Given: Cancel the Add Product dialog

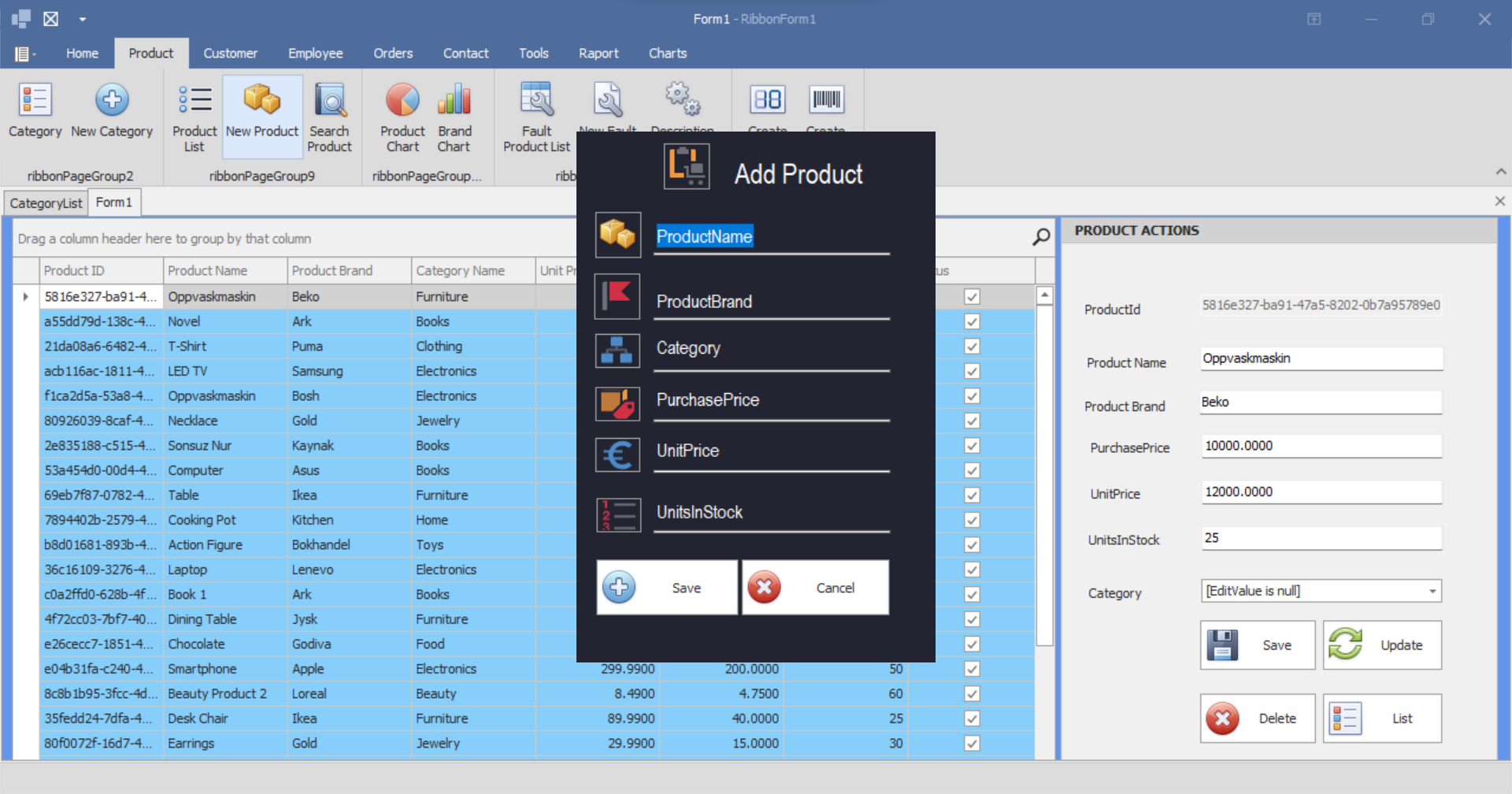Looking at the screenshot, I should [815, 588].
